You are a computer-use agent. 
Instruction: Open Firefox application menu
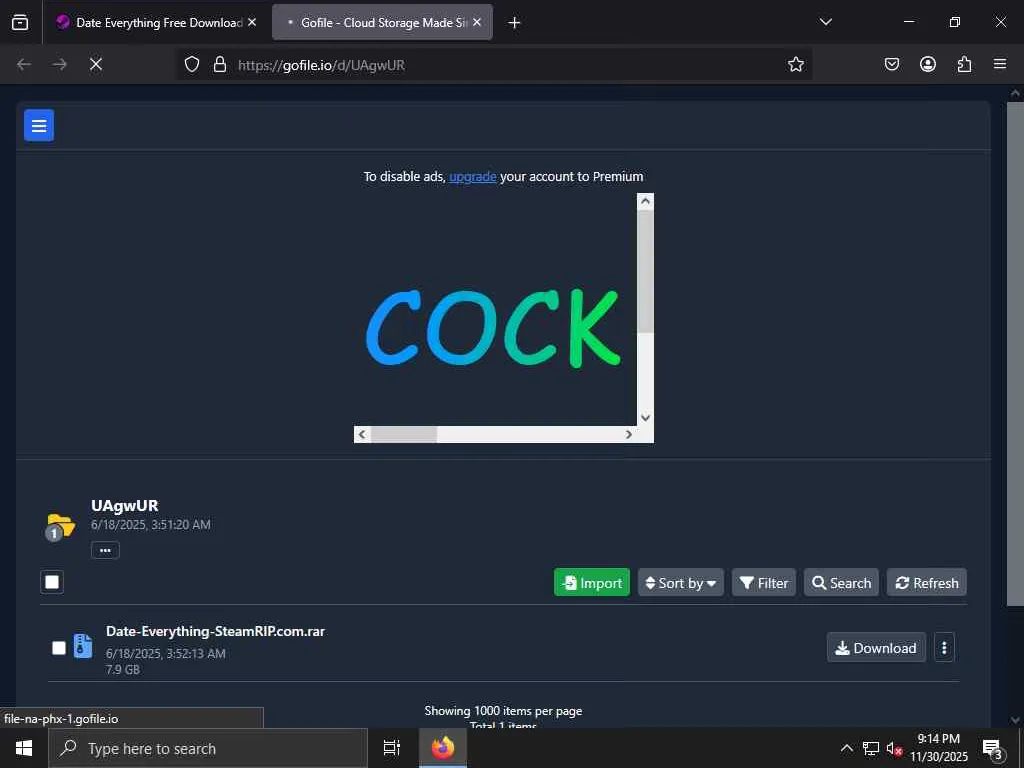click(x=1000, y=64)
